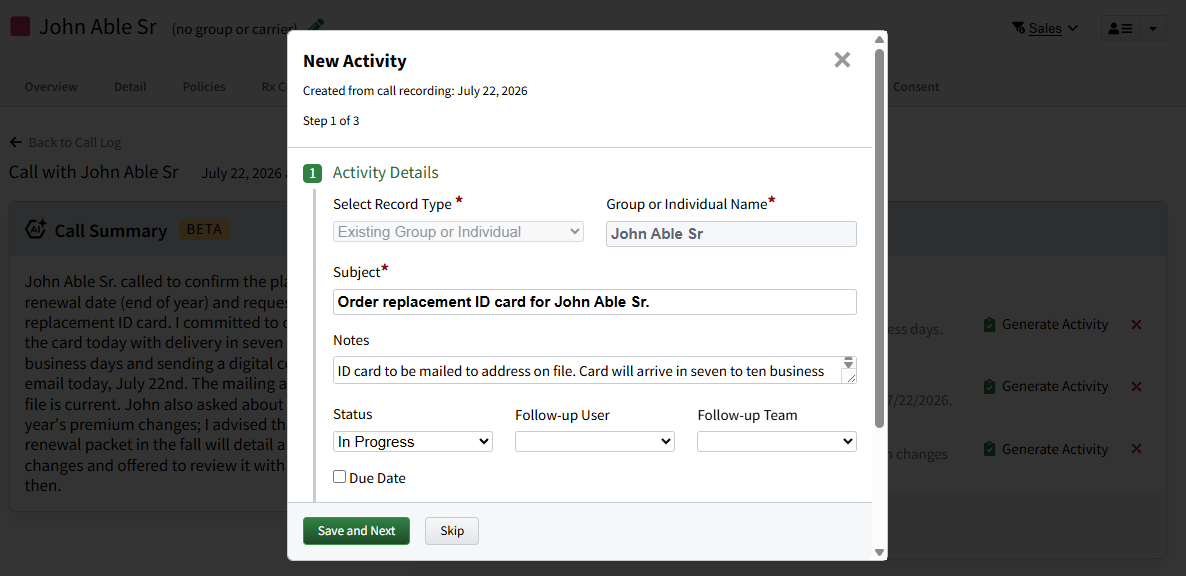
Task: Switch to the Overview tab
Action: pos(51,86)
